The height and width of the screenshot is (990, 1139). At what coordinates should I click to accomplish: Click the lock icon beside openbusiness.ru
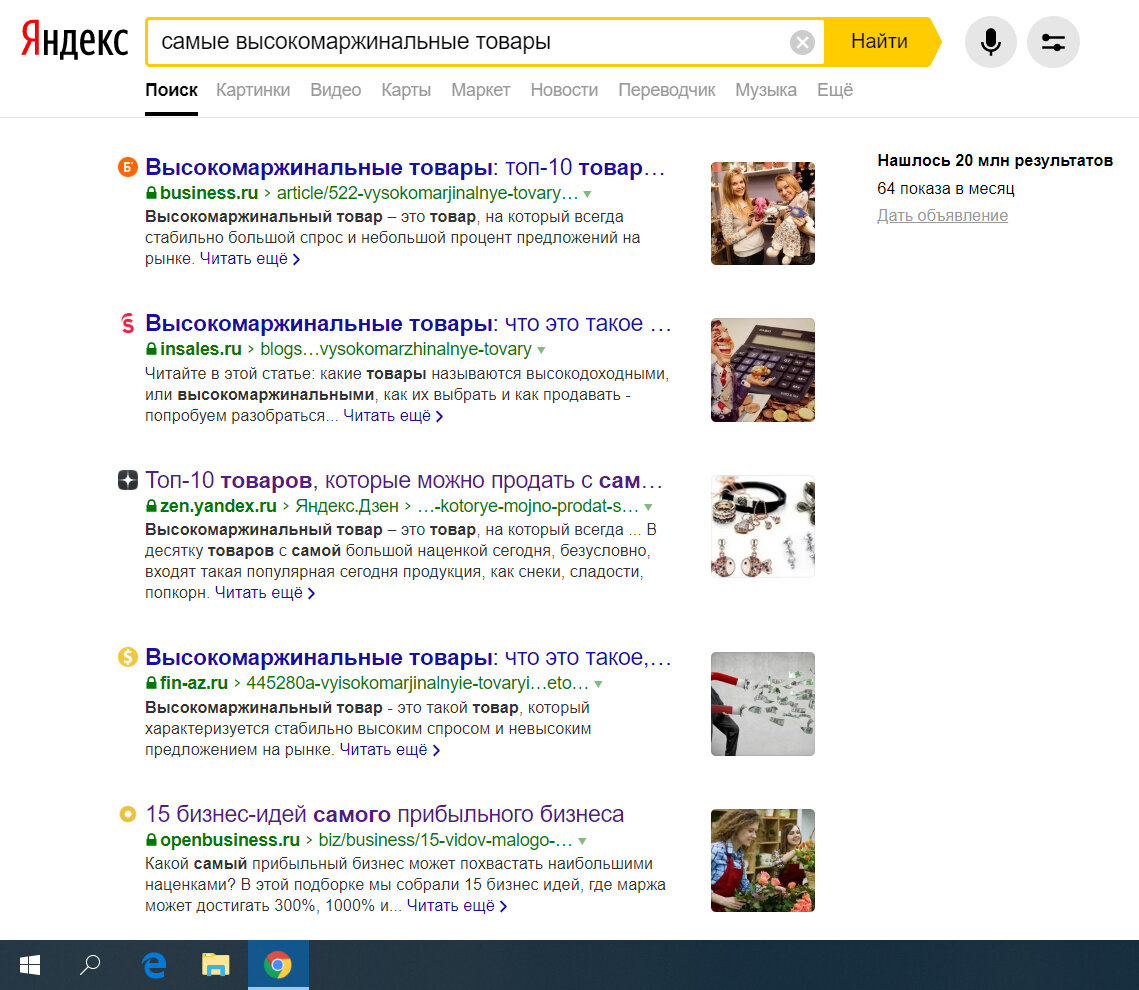click(x=151, y=840)
